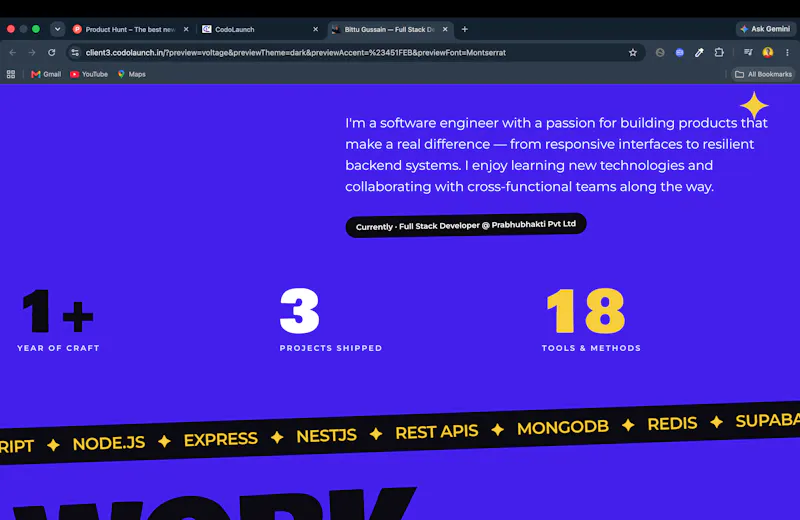Go forward to next page
Screen dimensions: 800x520
(x=32, y=53)
